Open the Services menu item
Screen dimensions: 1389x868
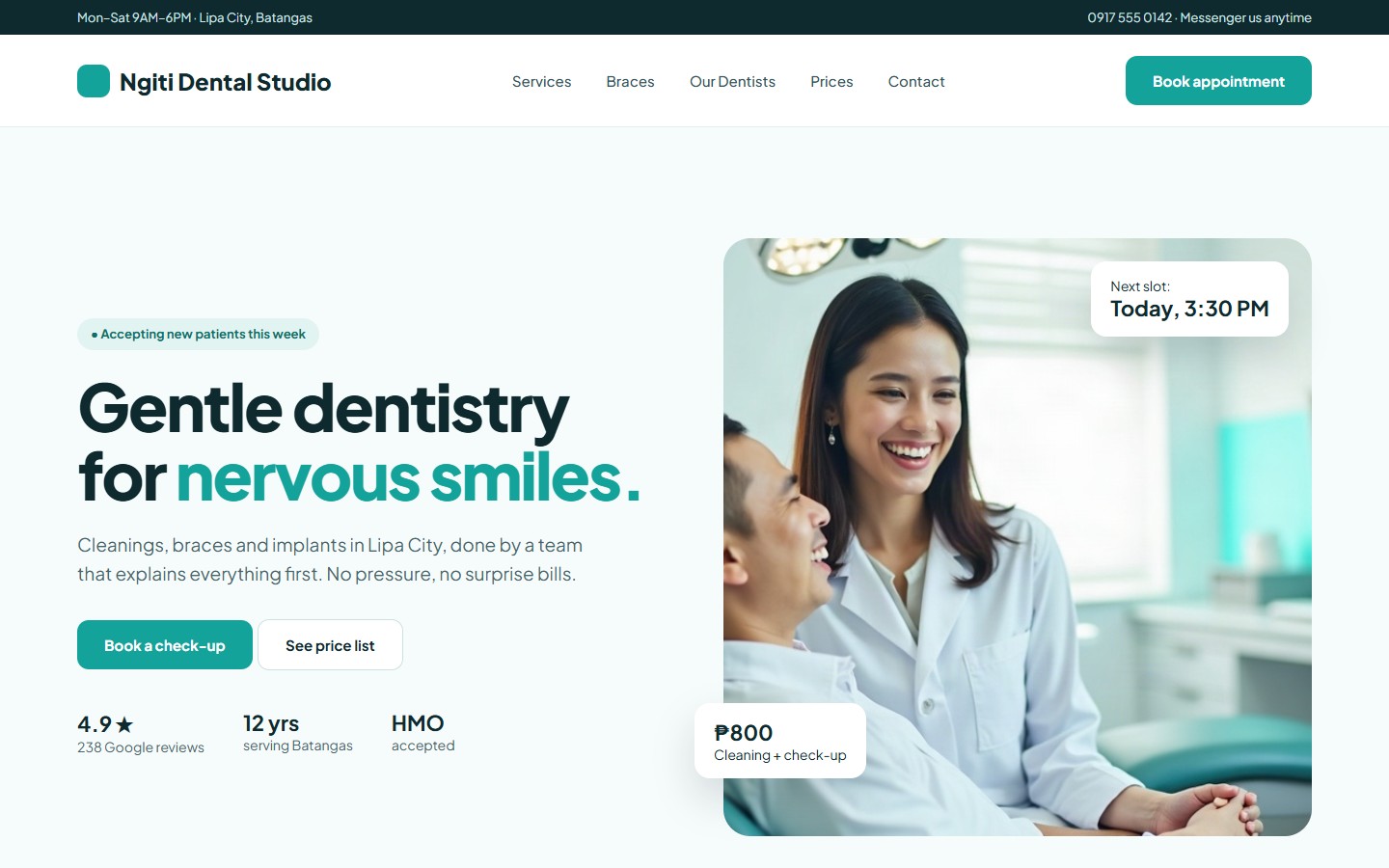(x=541, y=82)
